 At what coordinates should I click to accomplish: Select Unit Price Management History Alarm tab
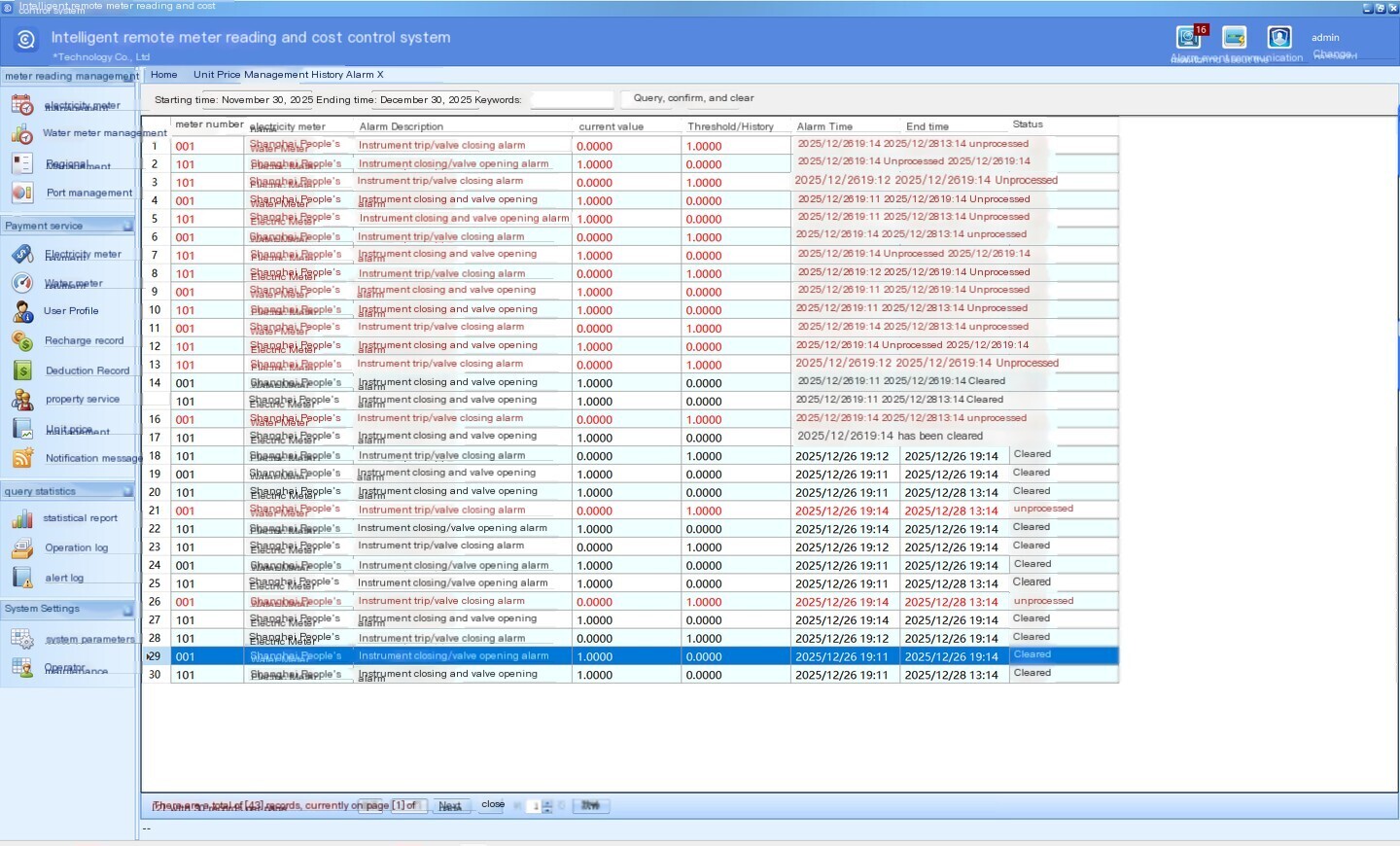point(288,75)
